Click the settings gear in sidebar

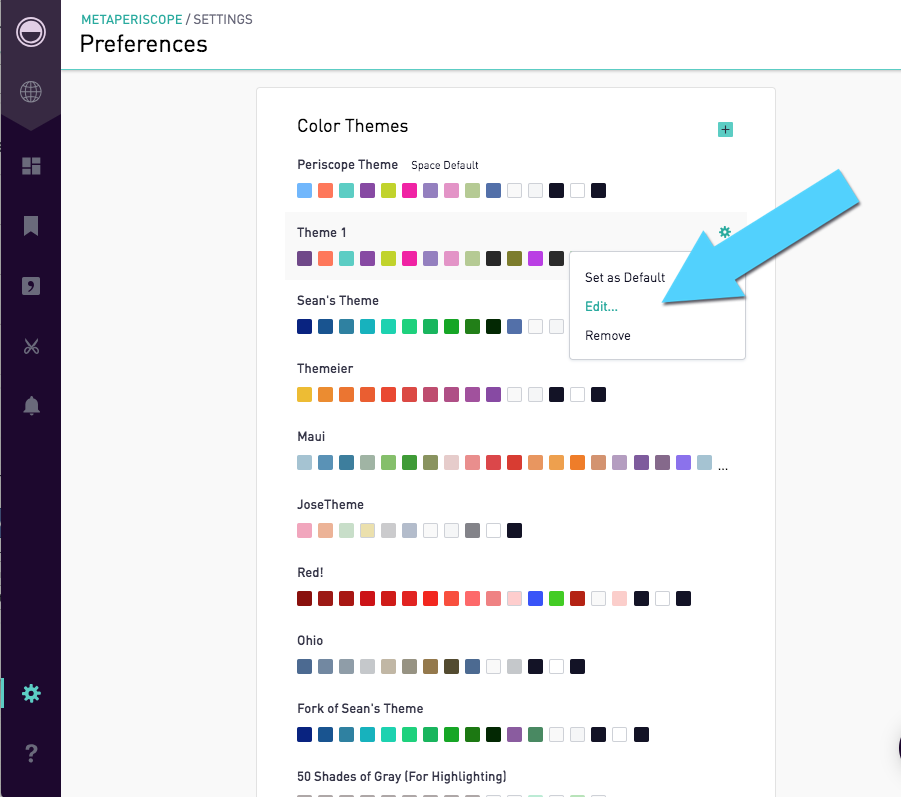[31, 694]
